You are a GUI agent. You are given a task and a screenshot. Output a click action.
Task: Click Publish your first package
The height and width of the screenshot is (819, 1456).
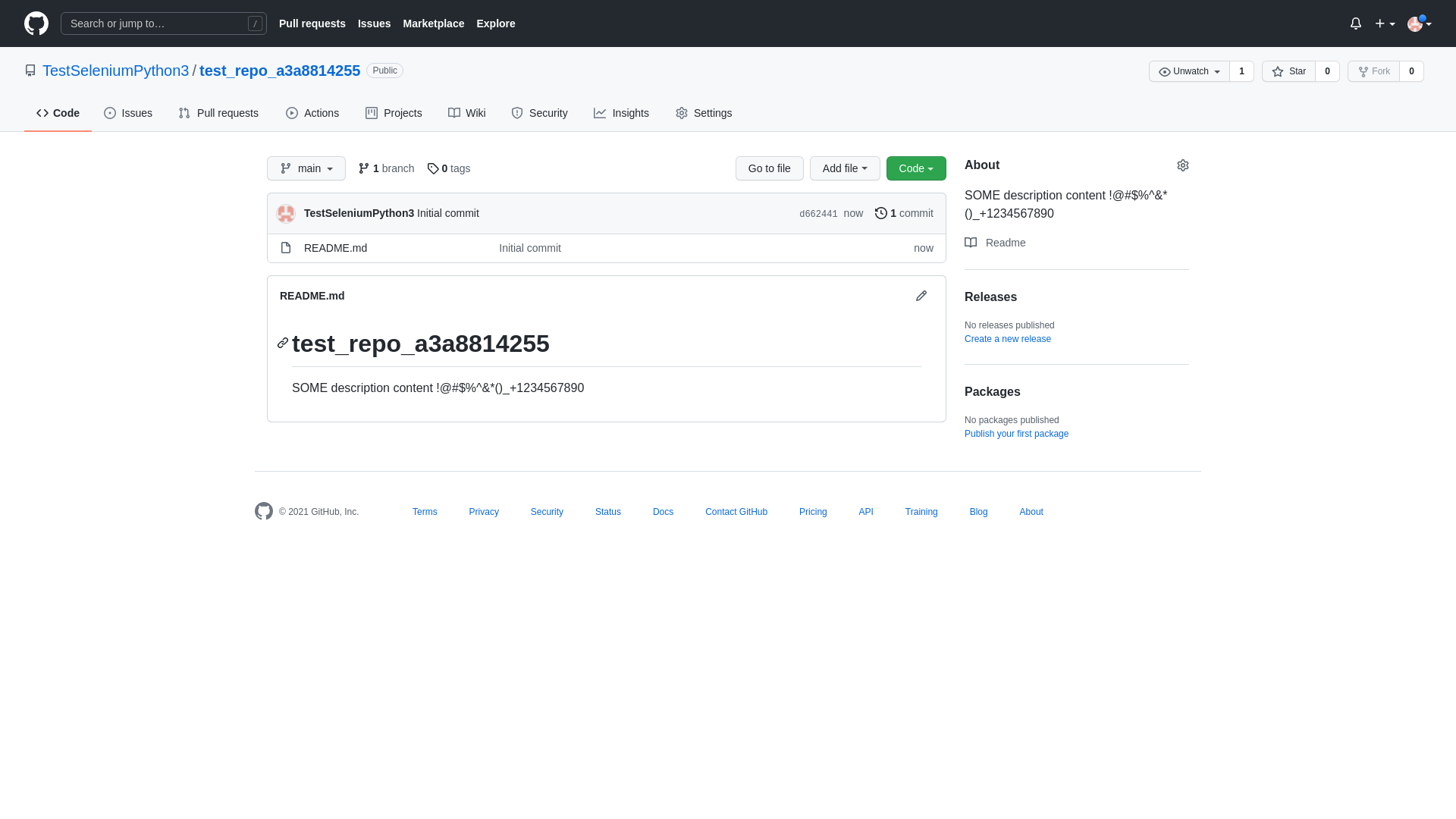(1016, 434)
